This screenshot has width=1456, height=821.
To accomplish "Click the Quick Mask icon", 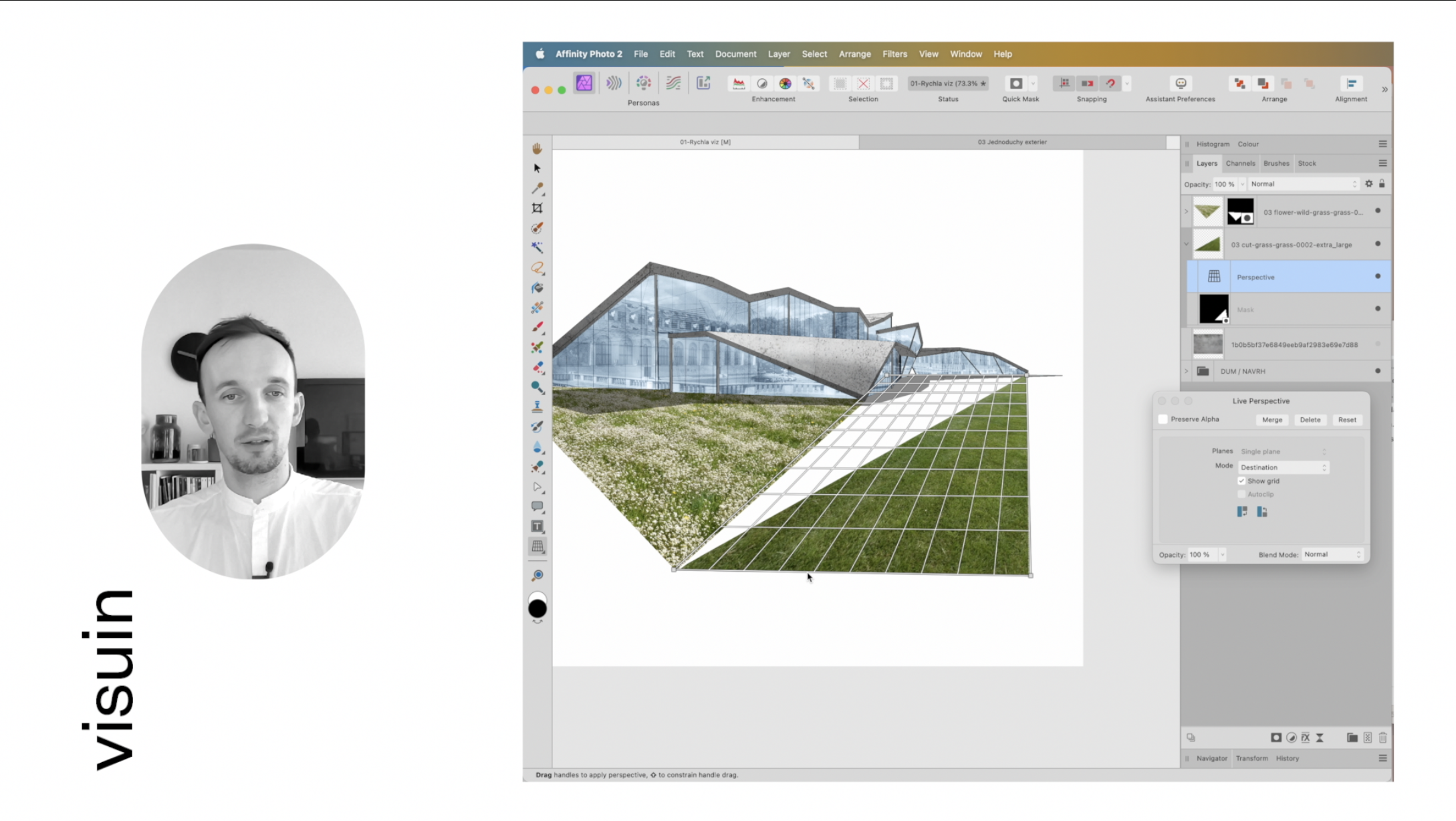I will [x=1015, y=84].
